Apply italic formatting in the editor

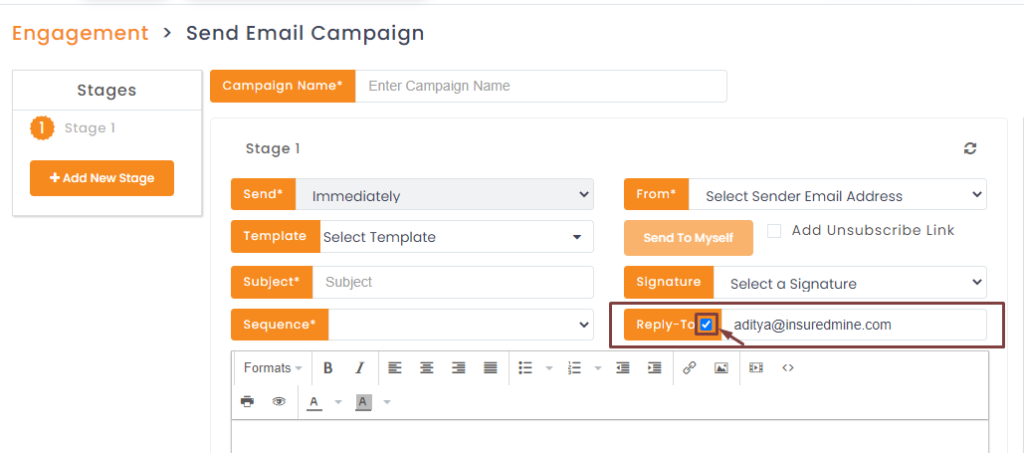[360, 368]
